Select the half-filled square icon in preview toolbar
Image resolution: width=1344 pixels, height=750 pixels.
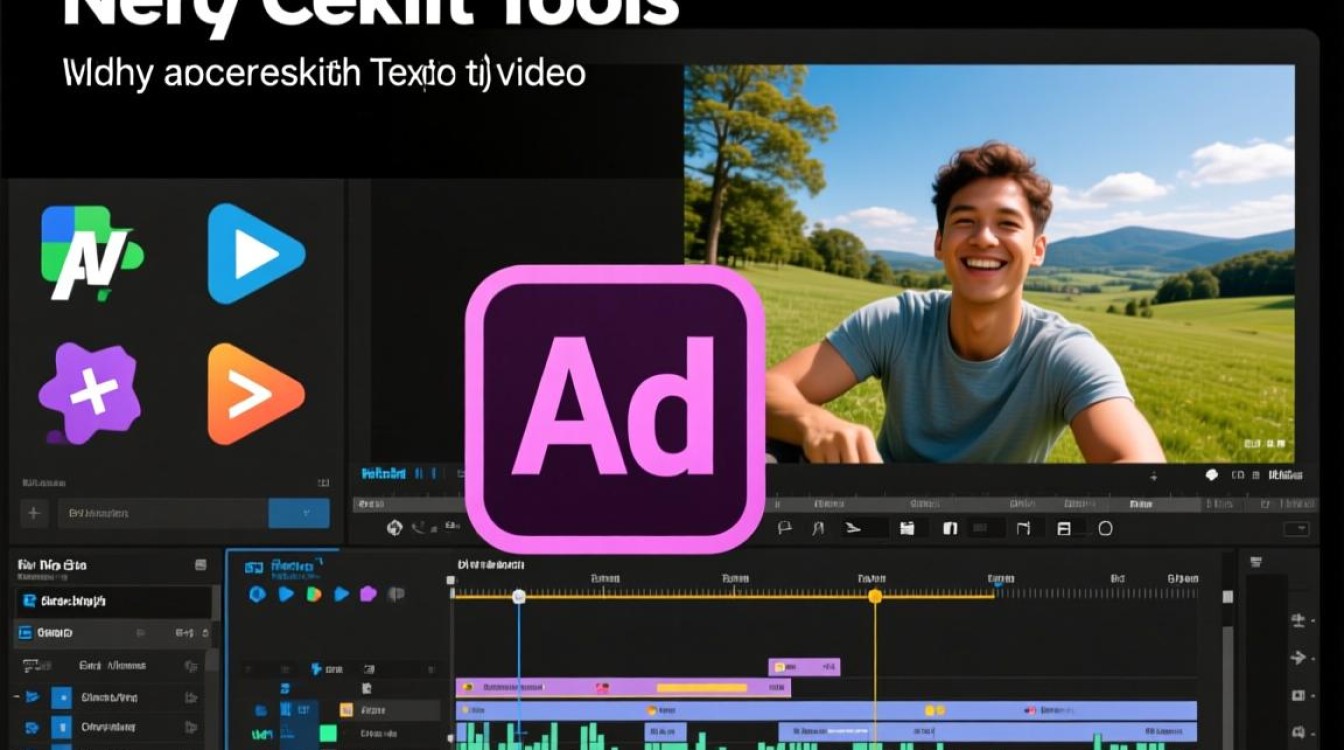pyautogui.click(x=950, y=528)
